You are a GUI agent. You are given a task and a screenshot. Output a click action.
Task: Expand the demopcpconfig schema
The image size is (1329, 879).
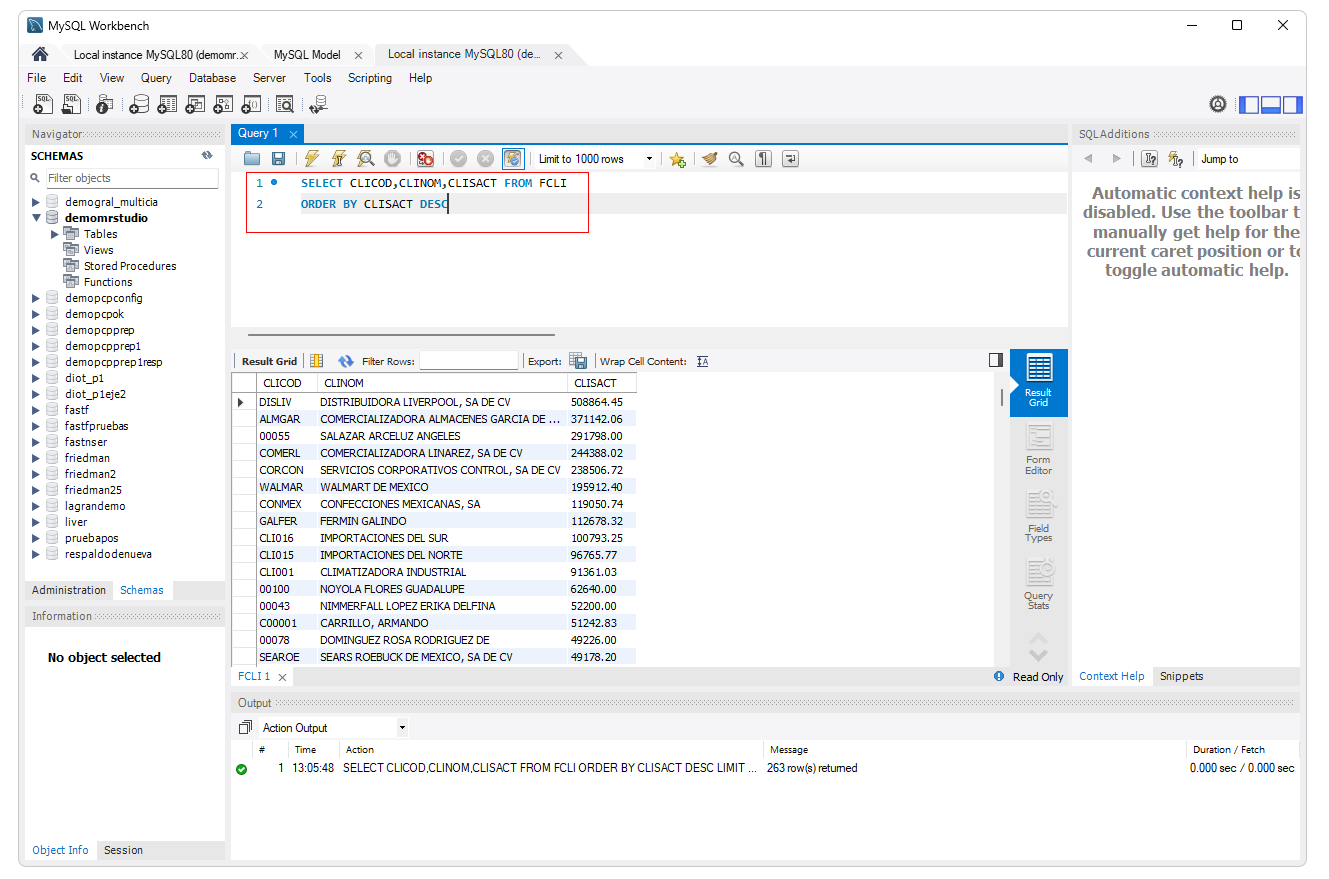coord(37,298)
